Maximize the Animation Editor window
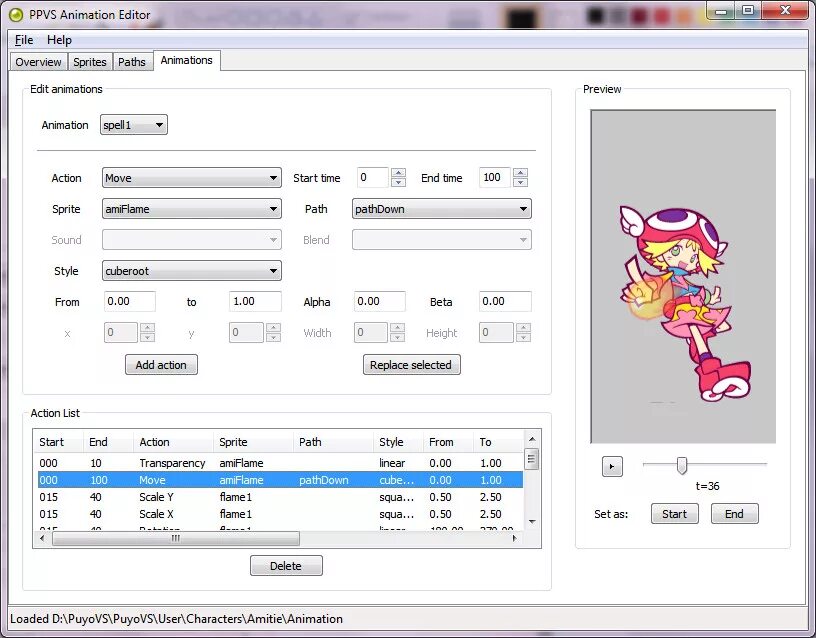816x638 pixels. pyautogui.click(x=748, y=10)
